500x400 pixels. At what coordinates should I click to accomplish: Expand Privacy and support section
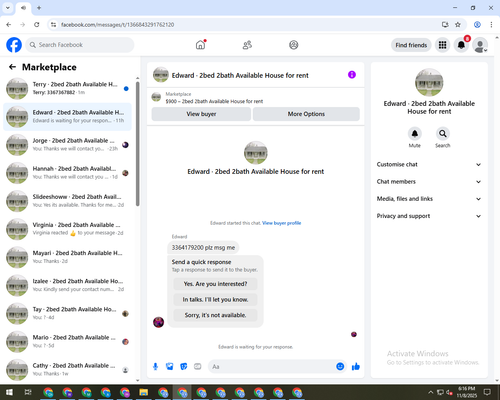(429, 216)
